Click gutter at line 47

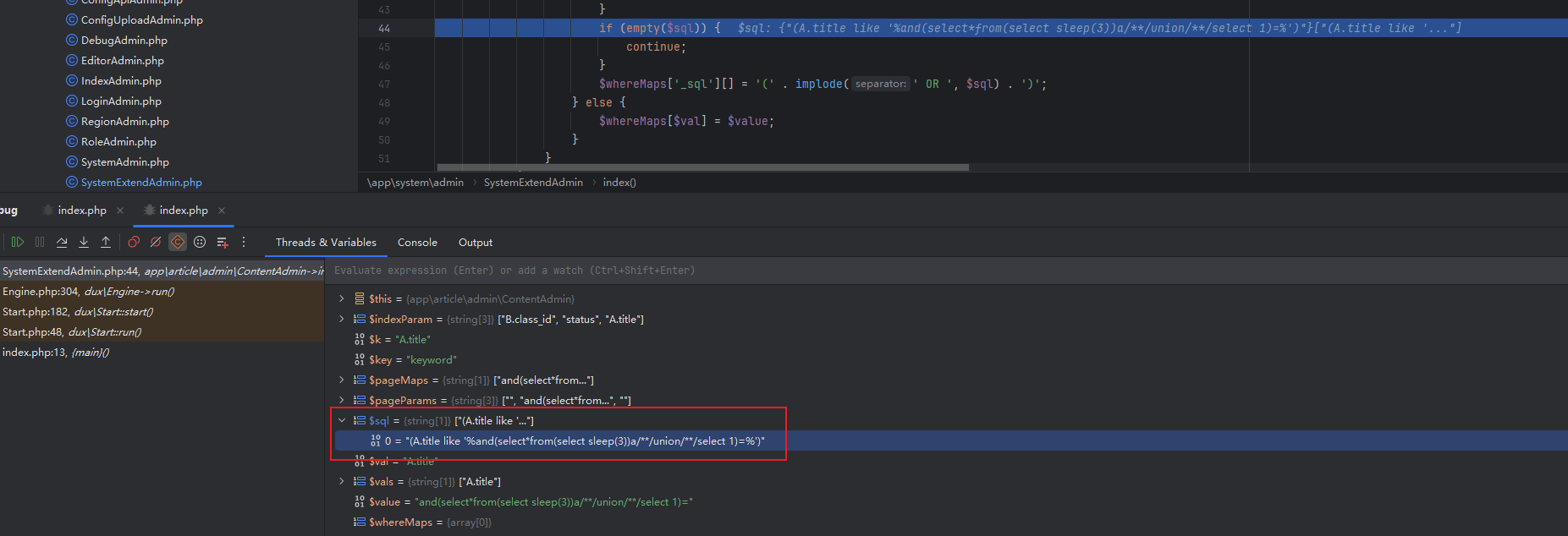tap(384, 84)
